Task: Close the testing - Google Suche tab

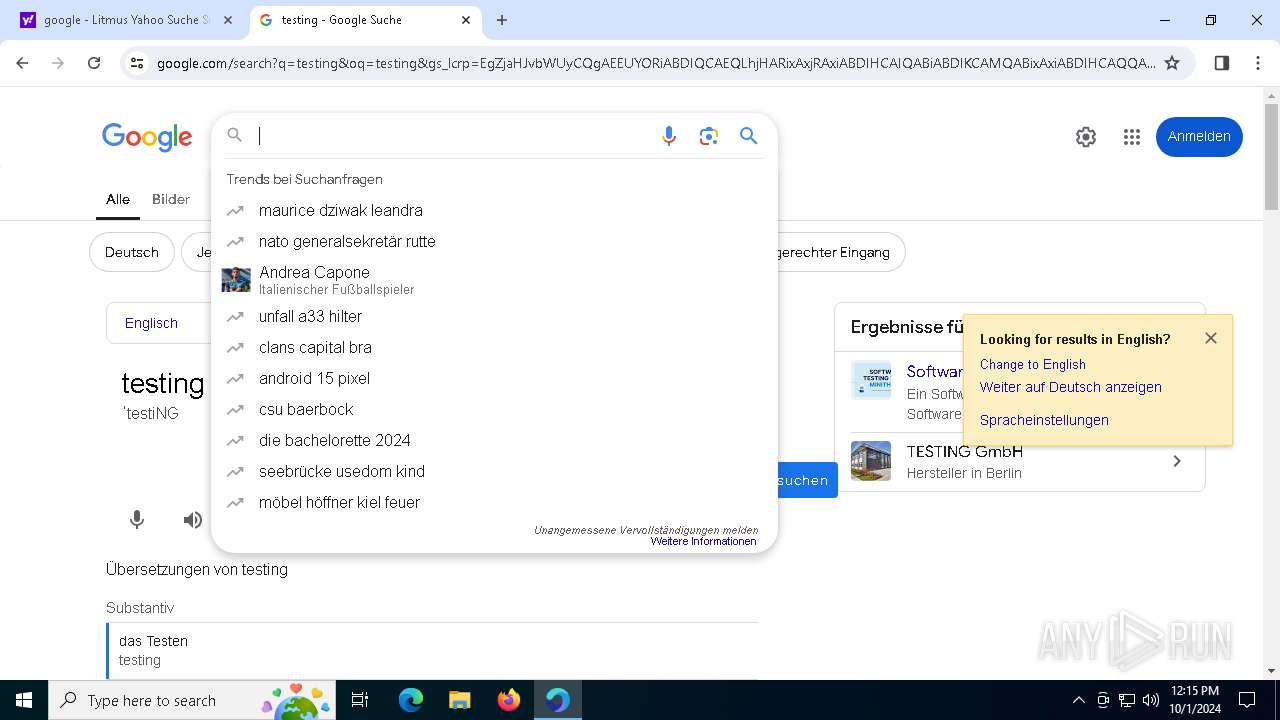Action: coord(466,20)
